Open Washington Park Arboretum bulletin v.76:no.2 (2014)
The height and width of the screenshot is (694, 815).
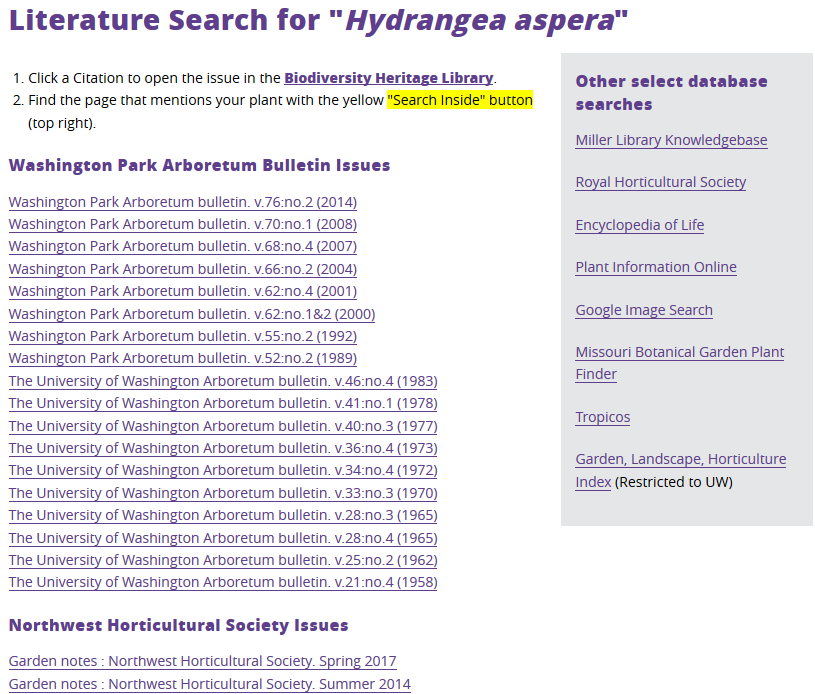point(183,202)
